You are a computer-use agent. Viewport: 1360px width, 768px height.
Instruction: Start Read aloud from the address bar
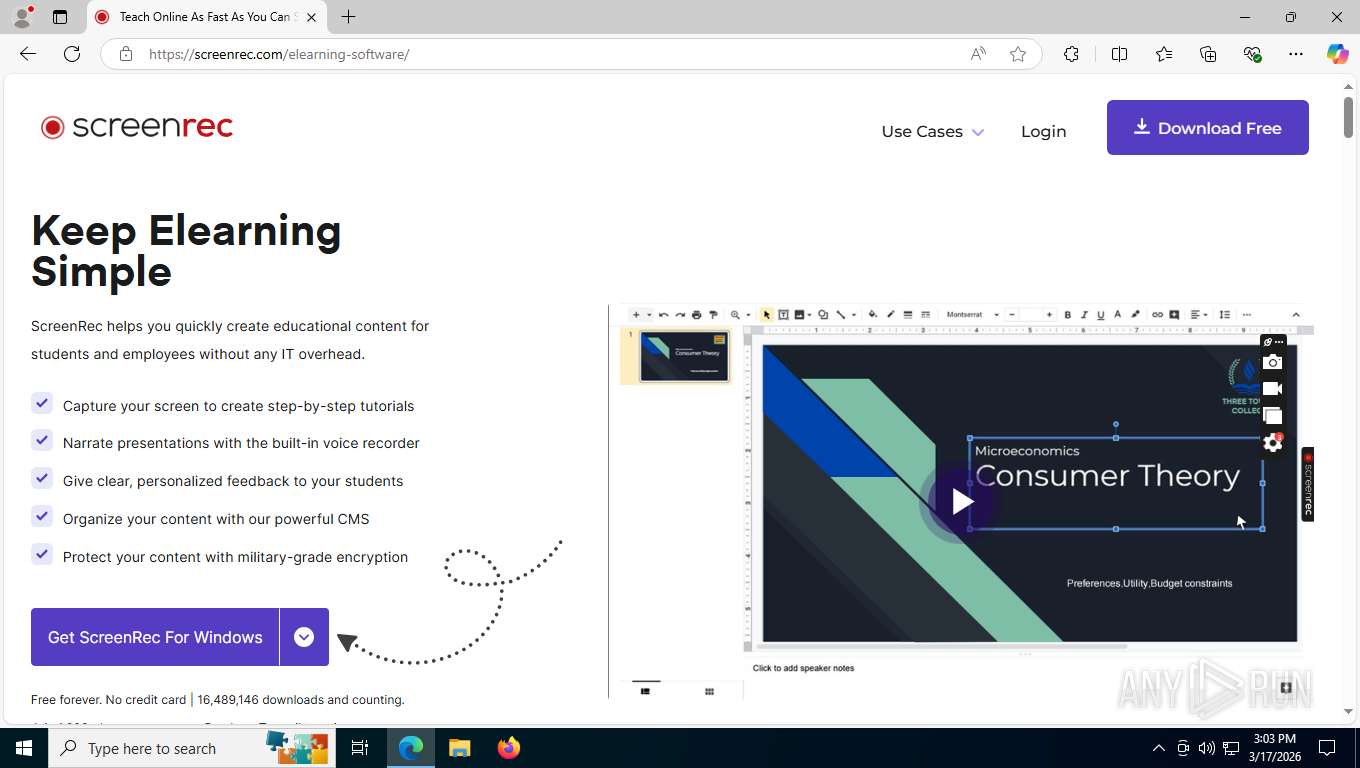(x=978, y=54)
